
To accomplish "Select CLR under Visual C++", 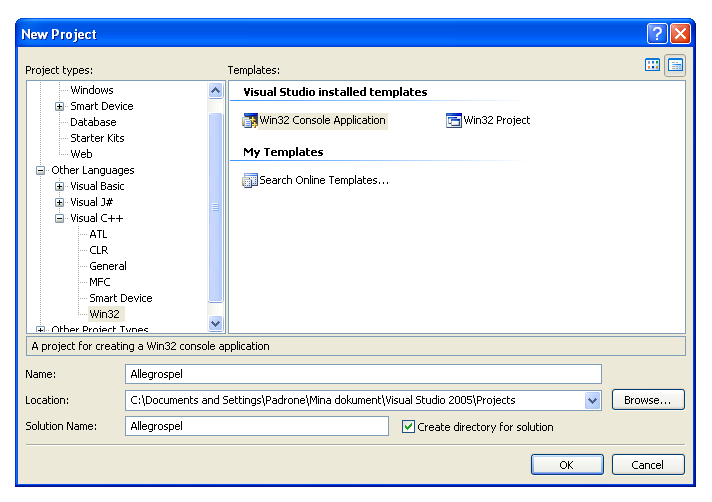I will tap(99, 250).
